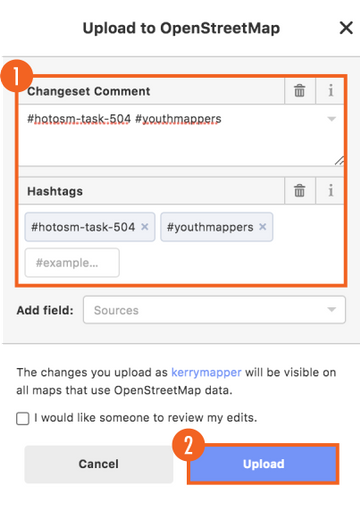This screenshot has width=360, height=510.
Task: Click inside the Changeset Comment text area
Action: (x=181, y=135)
